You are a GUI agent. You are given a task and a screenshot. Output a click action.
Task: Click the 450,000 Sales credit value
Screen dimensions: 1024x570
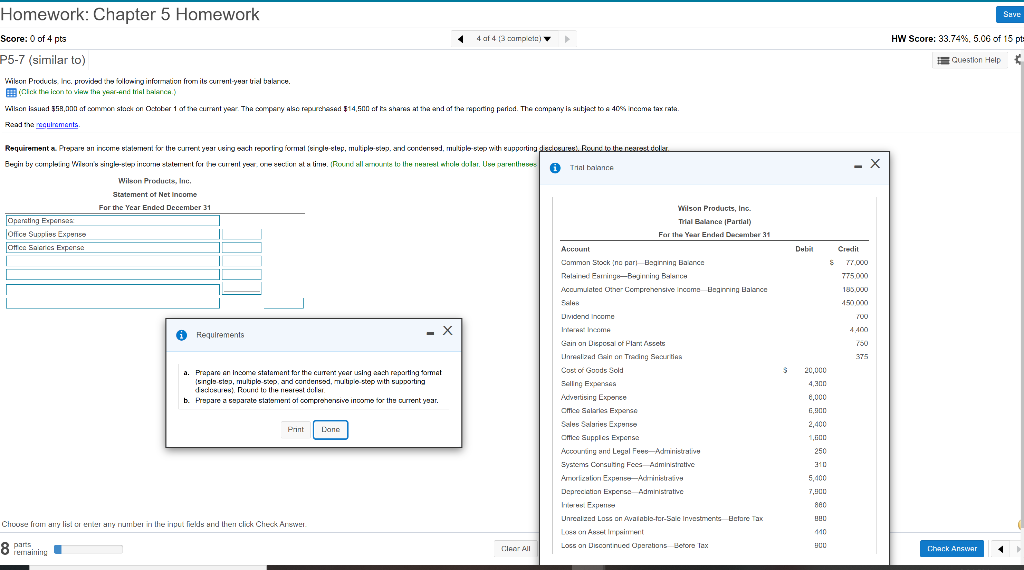pyautogui.click(x=854, y=303)
